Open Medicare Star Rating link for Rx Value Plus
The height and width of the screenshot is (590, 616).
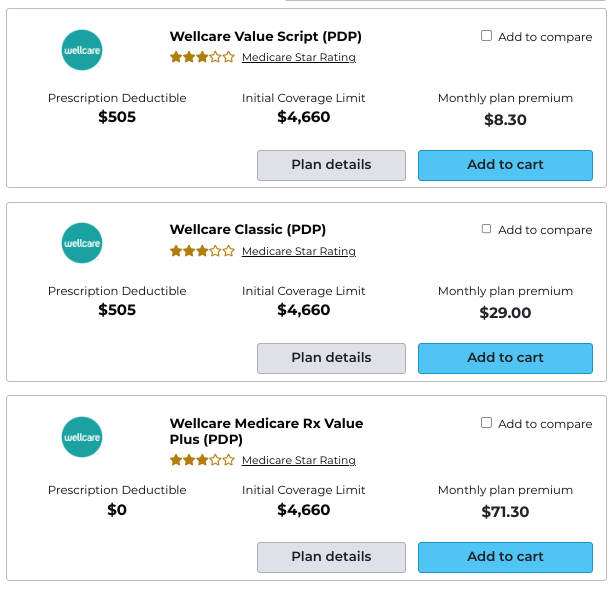click(299, 460)
